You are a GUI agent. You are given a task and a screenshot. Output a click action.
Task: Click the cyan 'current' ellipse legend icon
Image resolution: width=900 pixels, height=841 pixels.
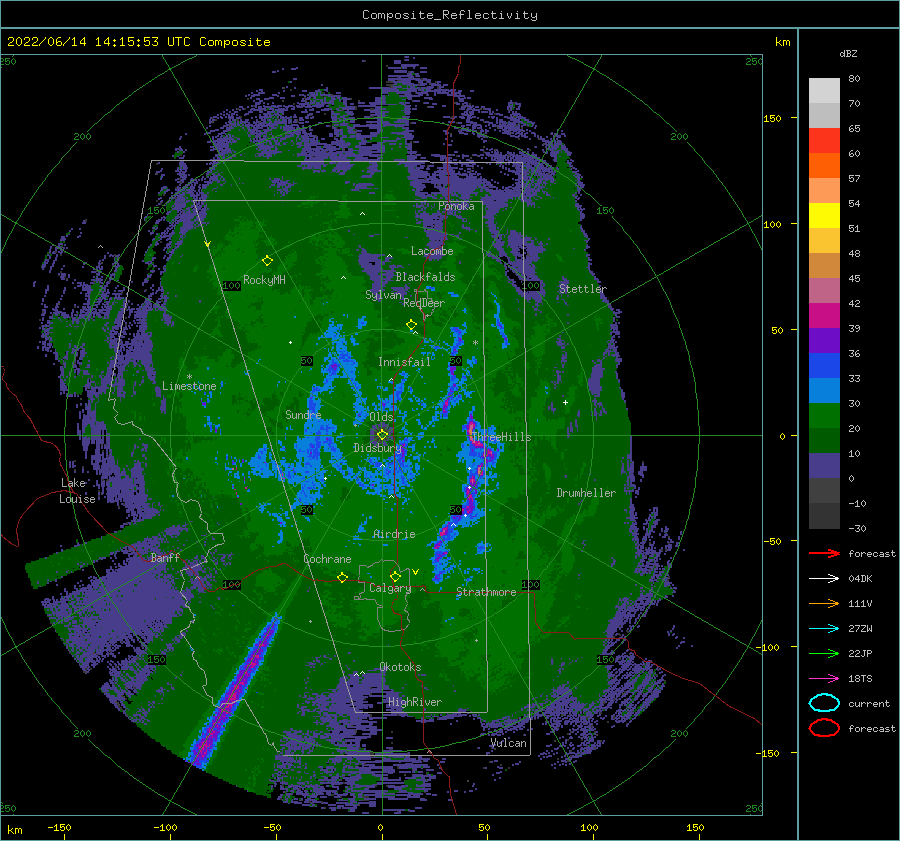pos(824,703)
